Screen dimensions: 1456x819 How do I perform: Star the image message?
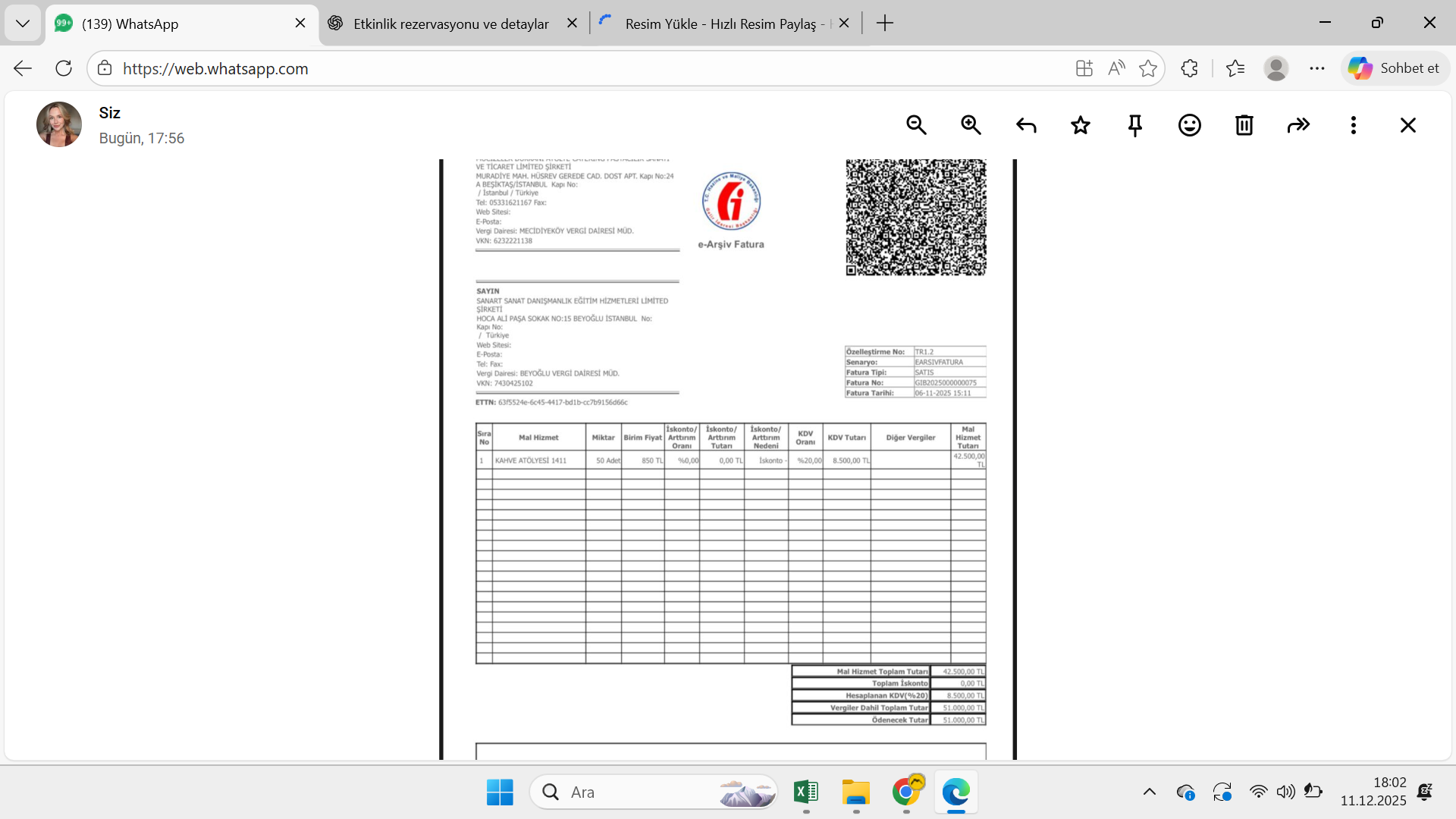pyautogui.click(x=1081, y=125)
